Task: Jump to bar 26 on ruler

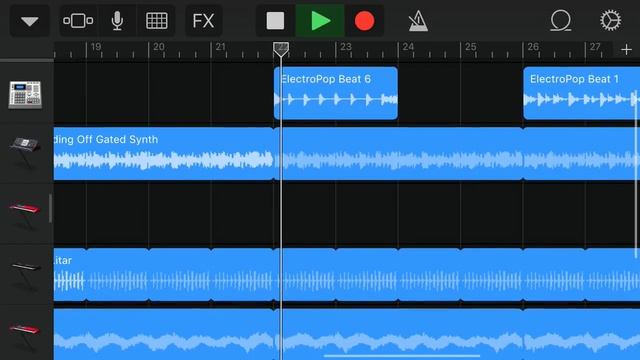Action: pyautogui.click(x=533, y=47)
